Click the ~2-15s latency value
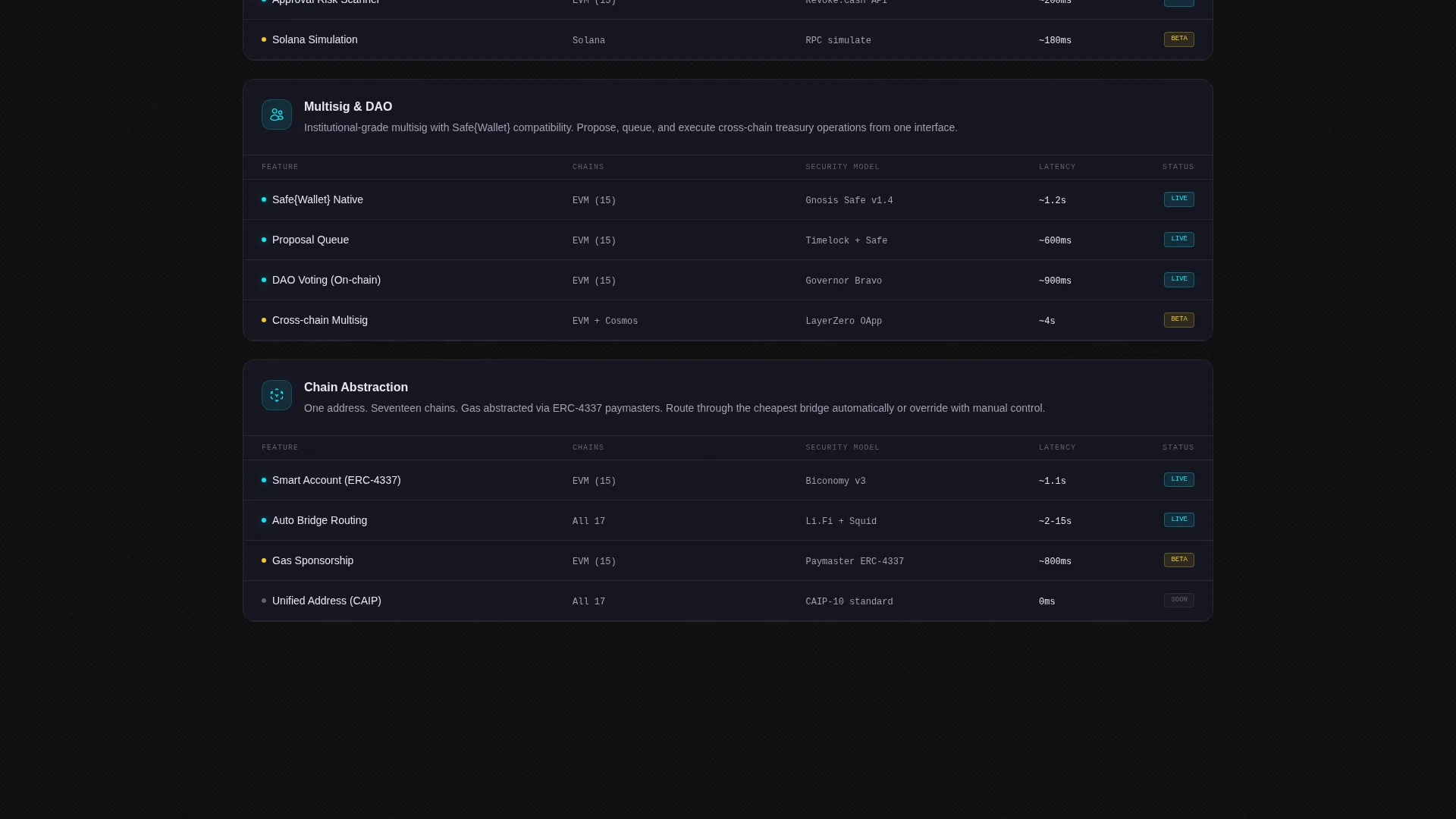The height and width of the screenshot is (819, 1456). coord(1055,522)
